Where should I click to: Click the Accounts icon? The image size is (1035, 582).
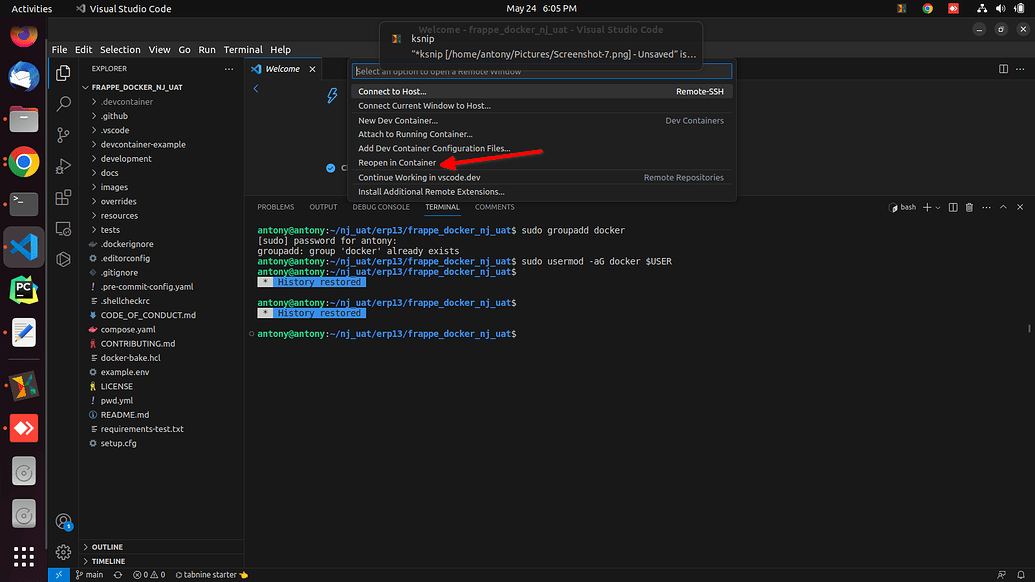63,521
